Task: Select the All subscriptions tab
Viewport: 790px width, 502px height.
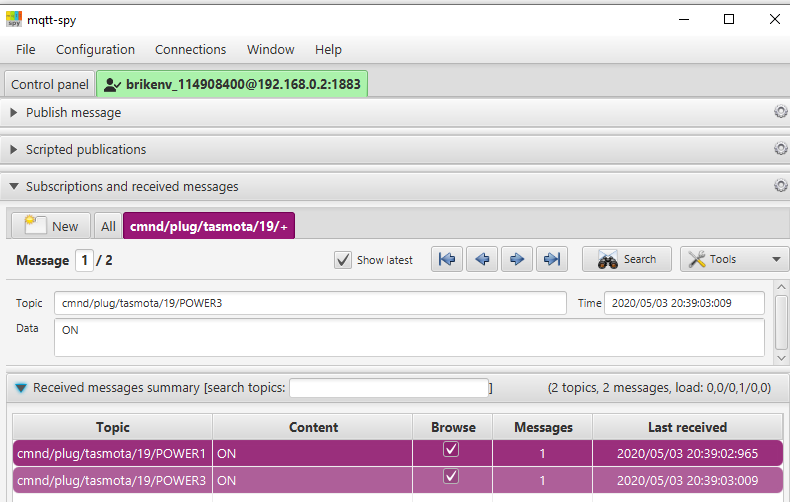Action: (108, 226)
